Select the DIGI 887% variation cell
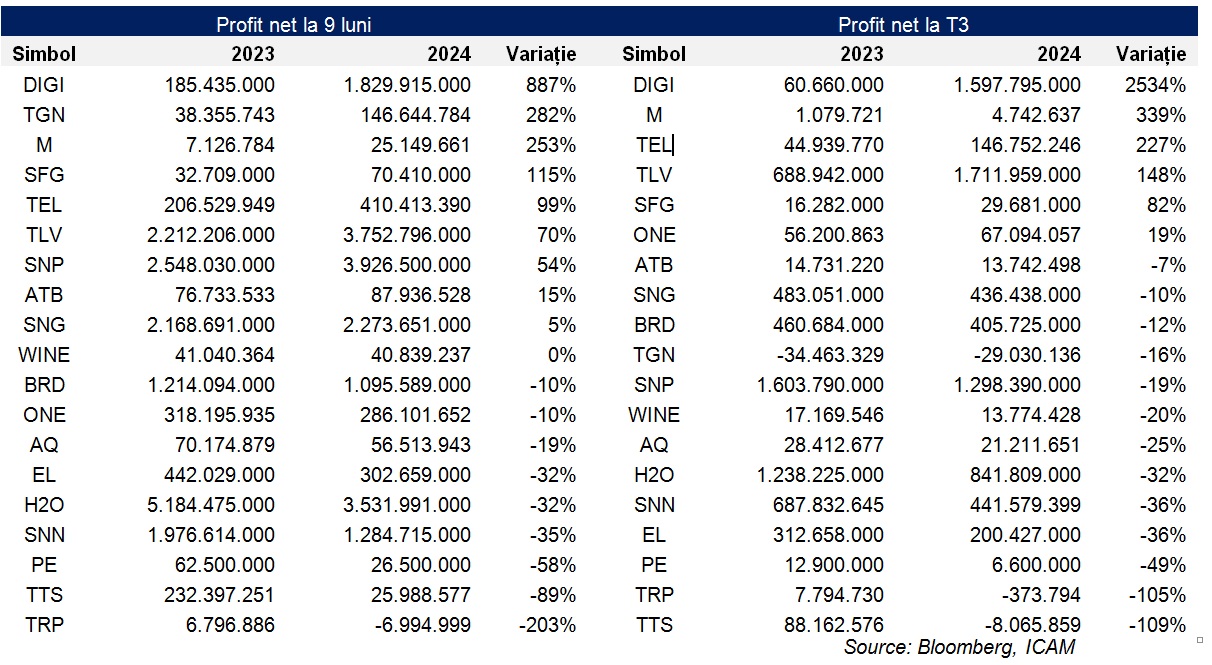This screenshot has width=1212, height=665. click(x=551, y=86)
